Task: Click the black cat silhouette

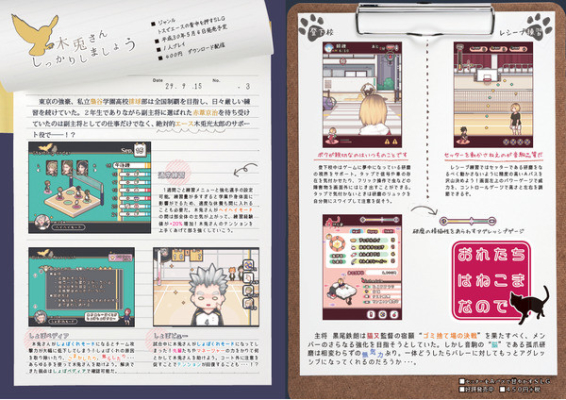Action: click(529, 304)
